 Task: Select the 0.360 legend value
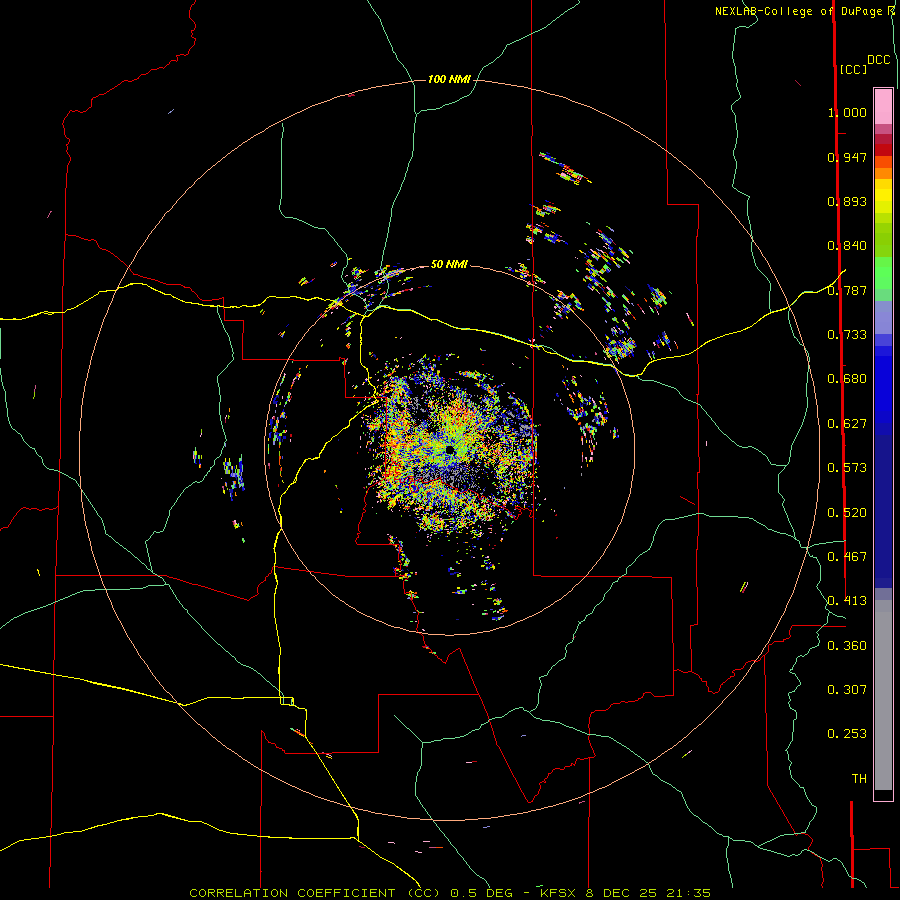pyautogui.click(x=847, y=646)
